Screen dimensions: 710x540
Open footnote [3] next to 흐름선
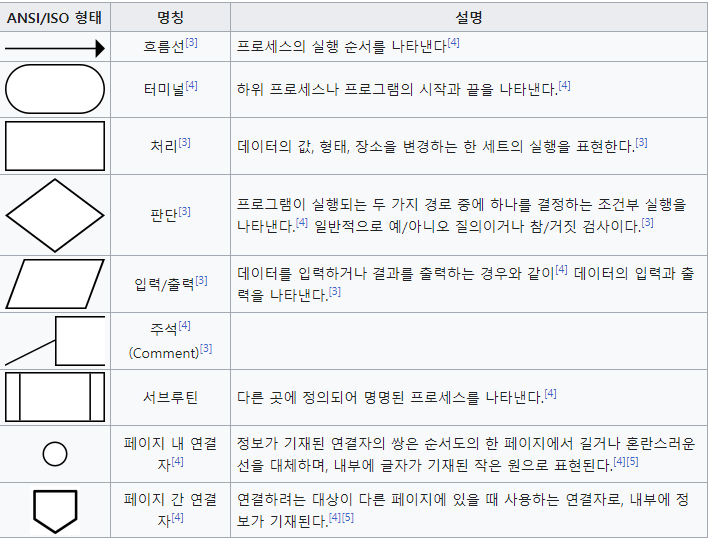[192, 43]
